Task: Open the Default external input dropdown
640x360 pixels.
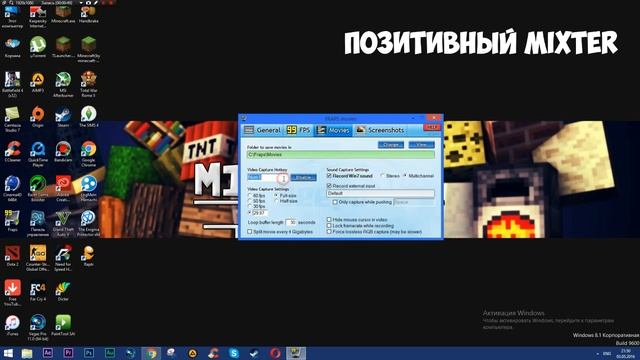Action: click(x=380, y=193)
